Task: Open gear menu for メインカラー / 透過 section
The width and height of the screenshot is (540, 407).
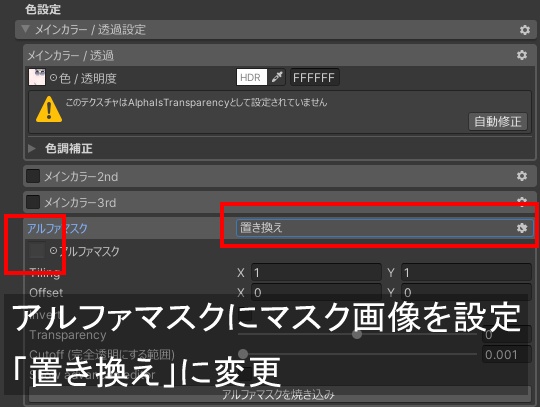Action: 522,55
